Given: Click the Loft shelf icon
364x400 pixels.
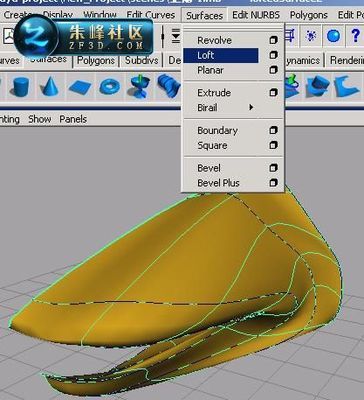Looking at the screenshot, I should (169, 86).
